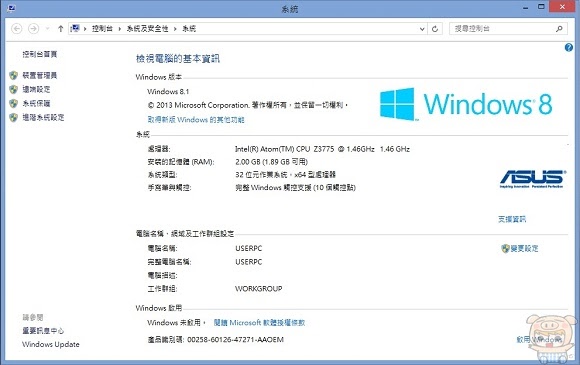
Task: Click the ASUS logo image
Action: click(532, 179)
